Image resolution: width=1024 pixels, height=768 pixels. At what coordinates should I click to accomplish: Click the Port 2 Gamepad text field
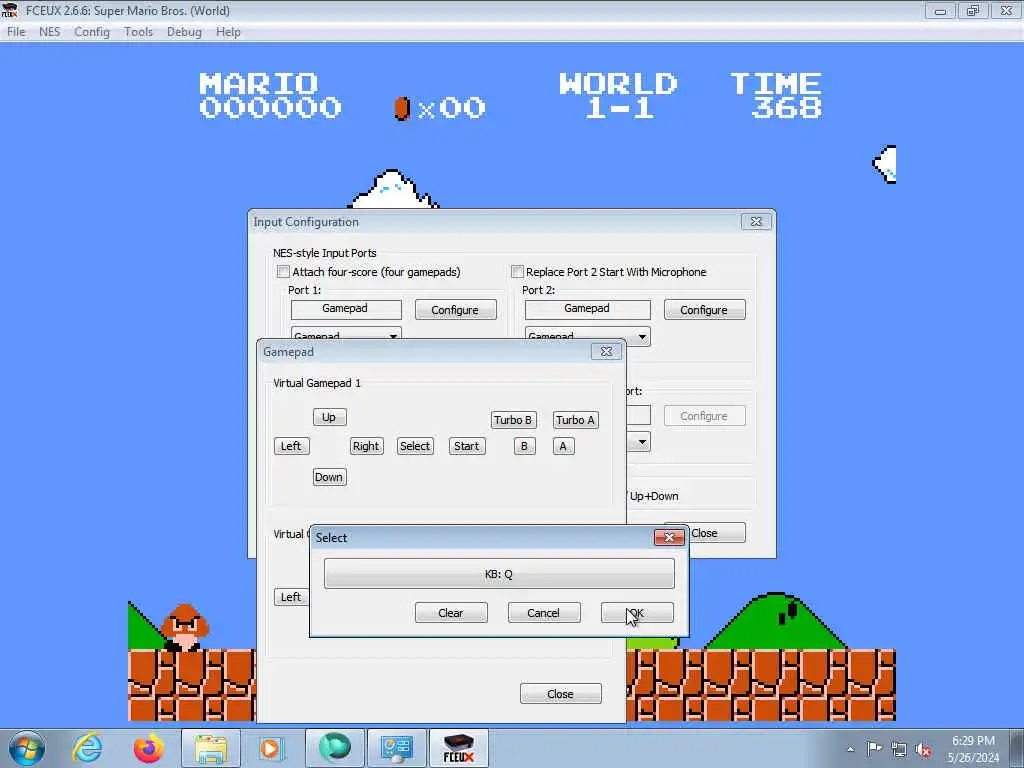point(587,309)
